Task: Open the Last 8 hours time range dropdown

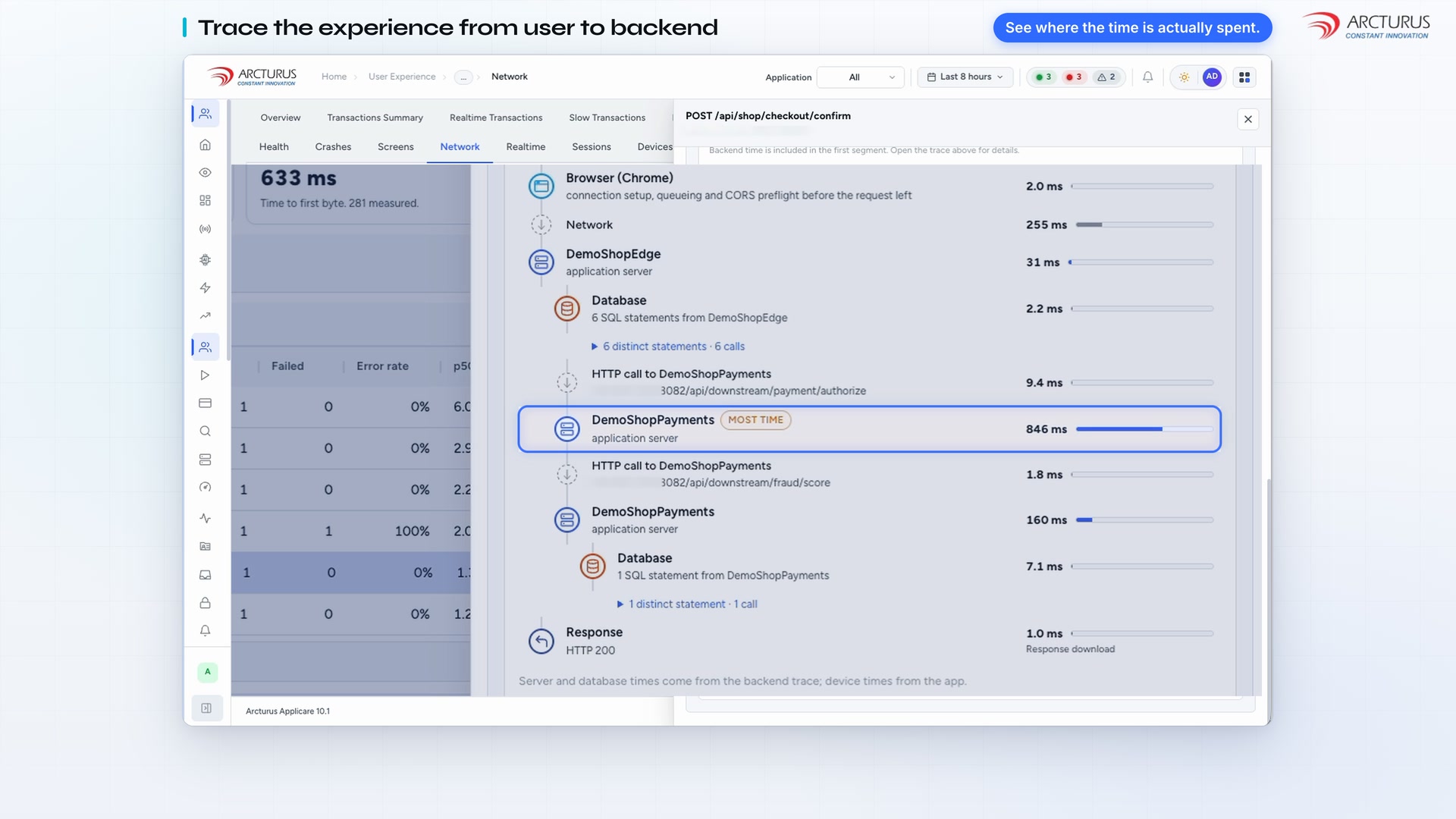Action: click(x=965, y=77)
